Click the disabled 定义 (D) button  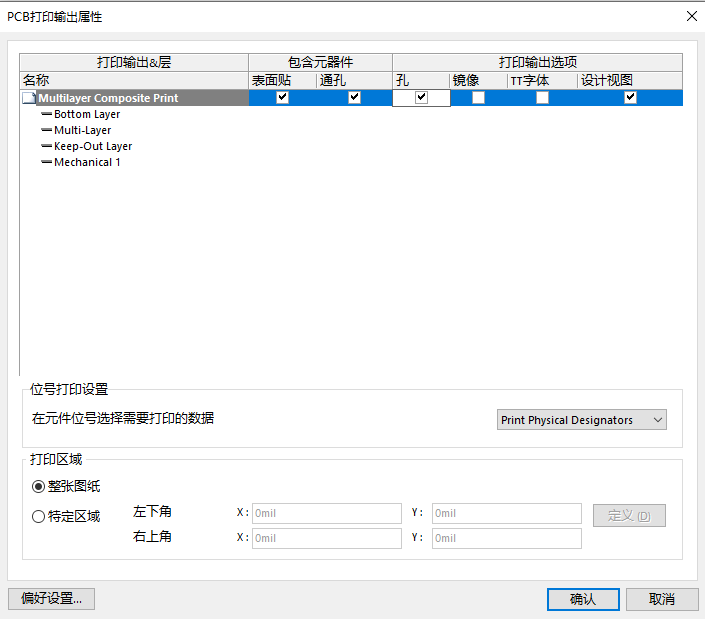629,516
